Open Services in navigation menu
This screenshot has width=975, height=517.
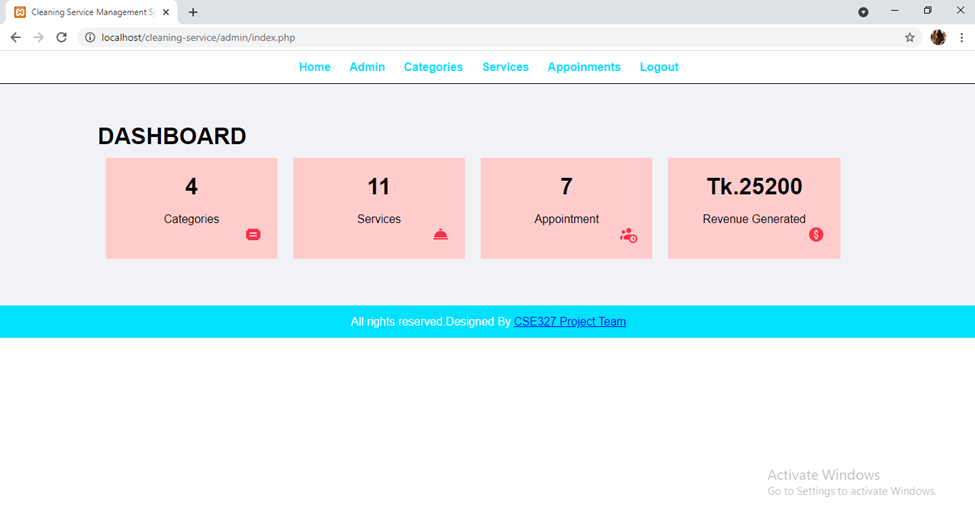tap(506, 67)
